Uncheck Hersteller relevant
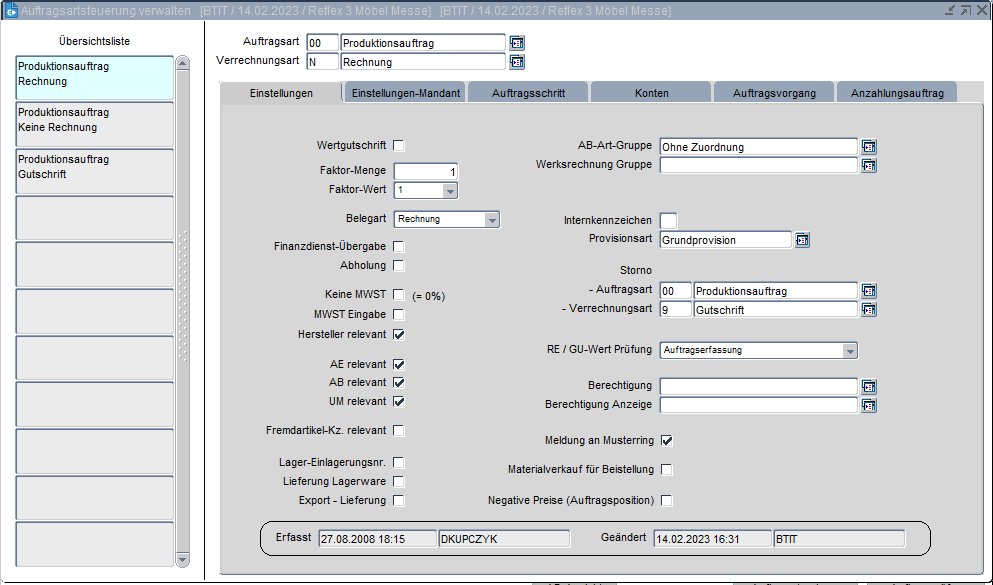This screenshot has width=993, height=585. [x=399, y=334]
